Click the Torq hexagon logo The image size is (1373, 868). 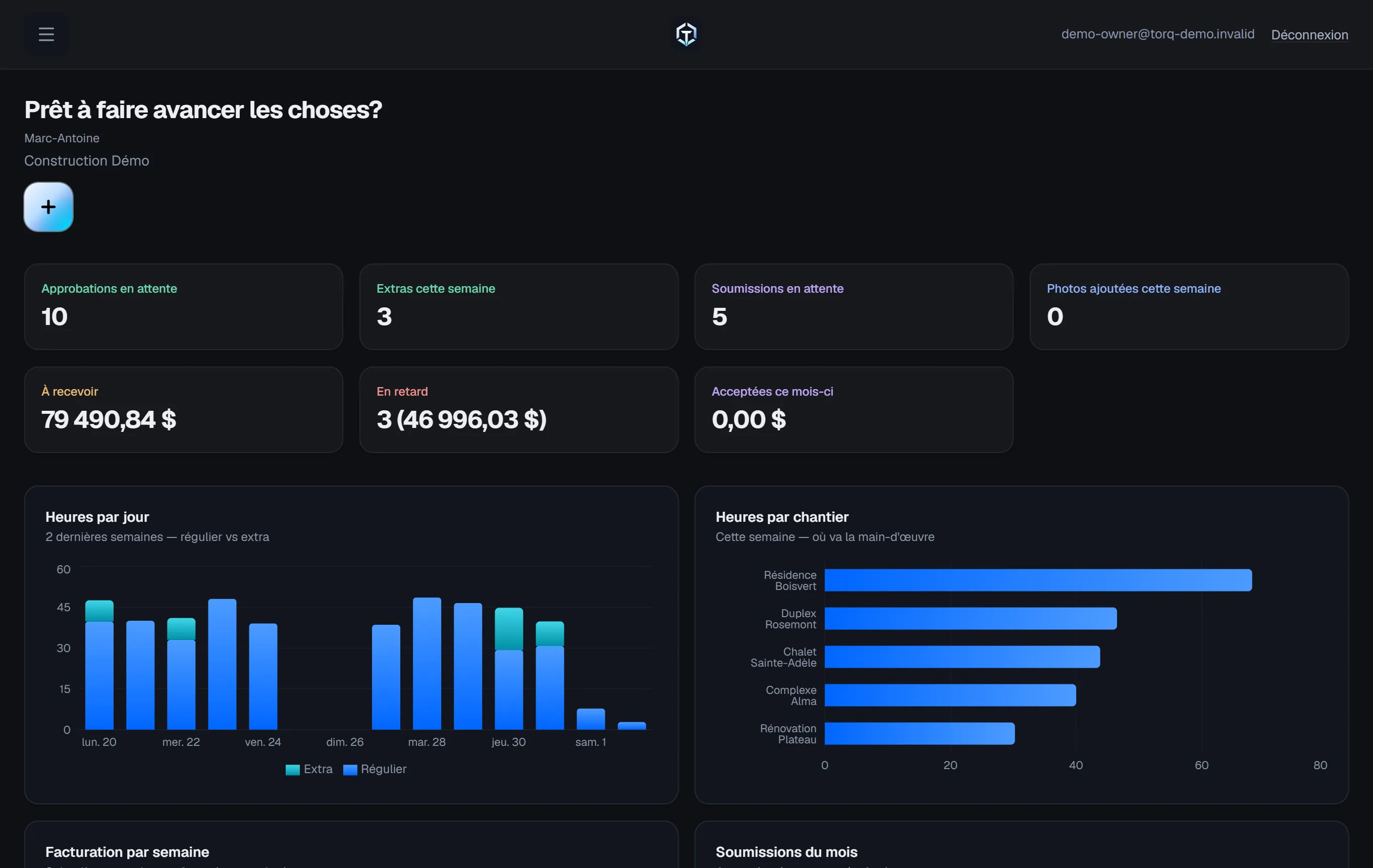686,34
